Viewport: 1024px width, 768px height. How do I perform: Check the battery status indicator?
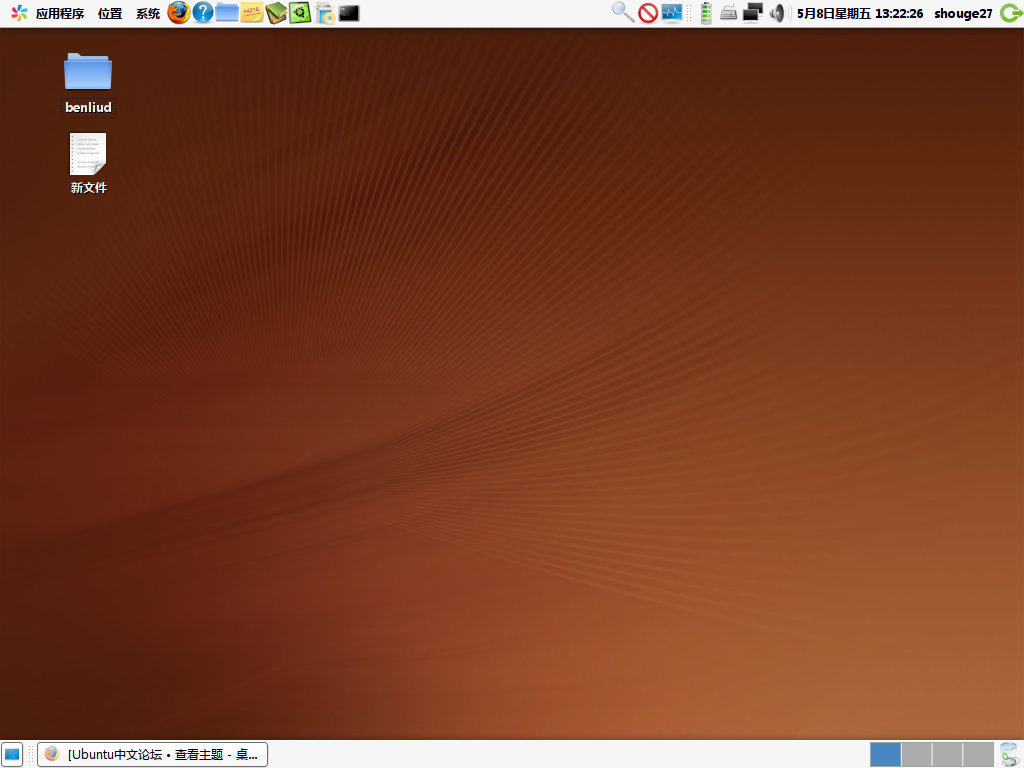pyautogui.click(x=706, y=13)
